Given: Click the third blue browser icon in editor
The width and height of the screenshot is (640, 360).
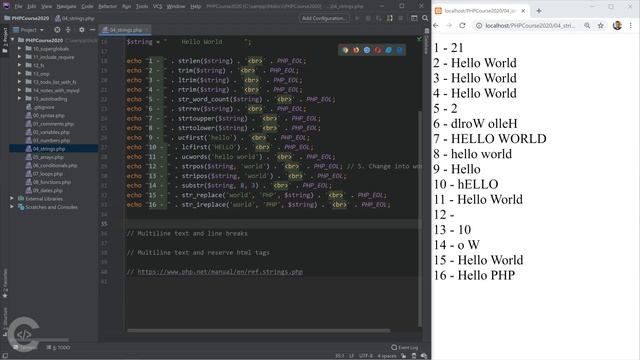Looking at the screenshot, I should pos(367,50).
